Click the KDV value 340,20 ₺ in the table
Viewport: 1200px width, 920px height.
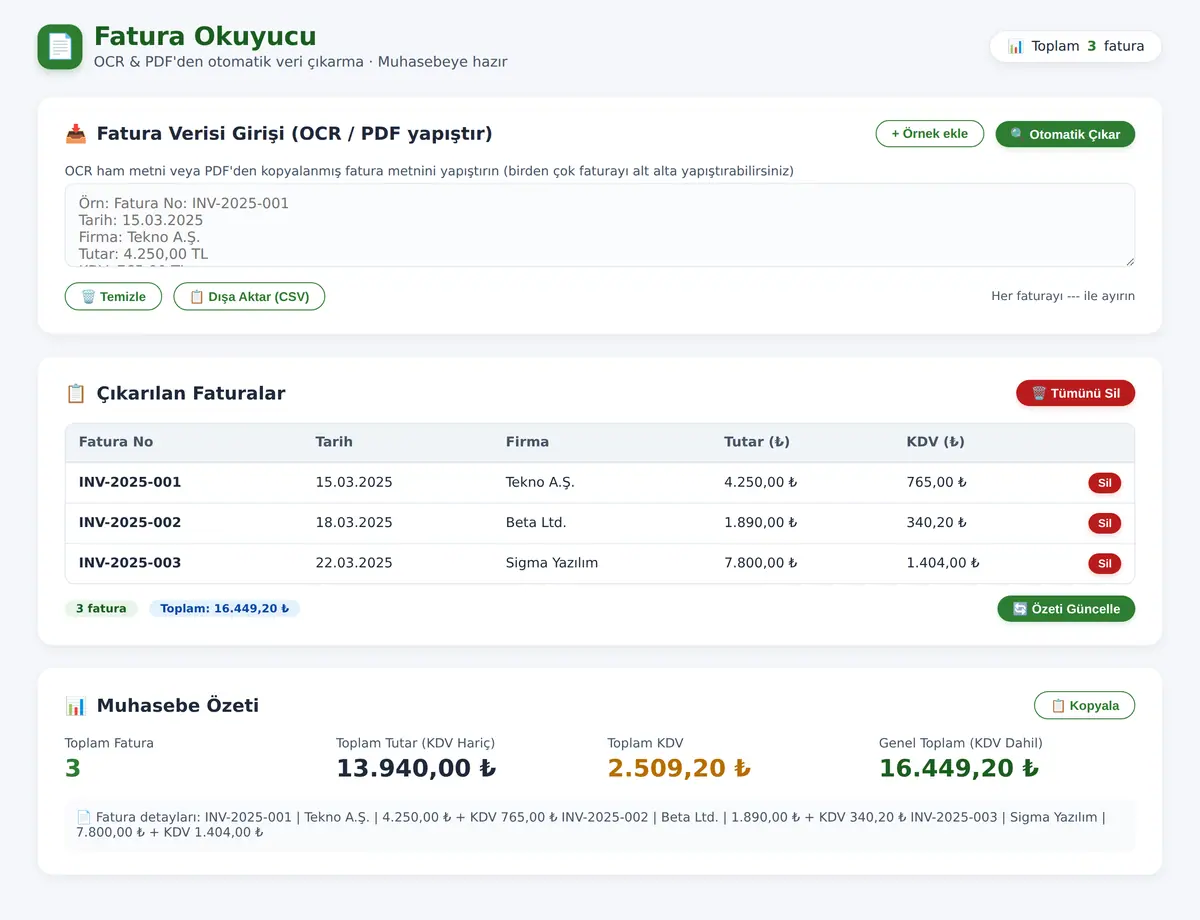coord(937,522)
